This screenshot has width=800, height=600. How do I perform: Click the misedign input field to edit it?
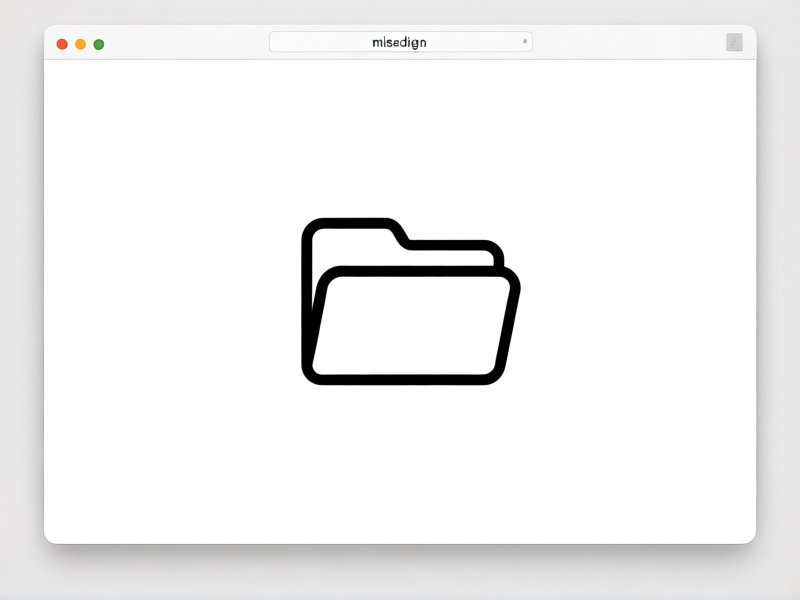coord(399,41)
